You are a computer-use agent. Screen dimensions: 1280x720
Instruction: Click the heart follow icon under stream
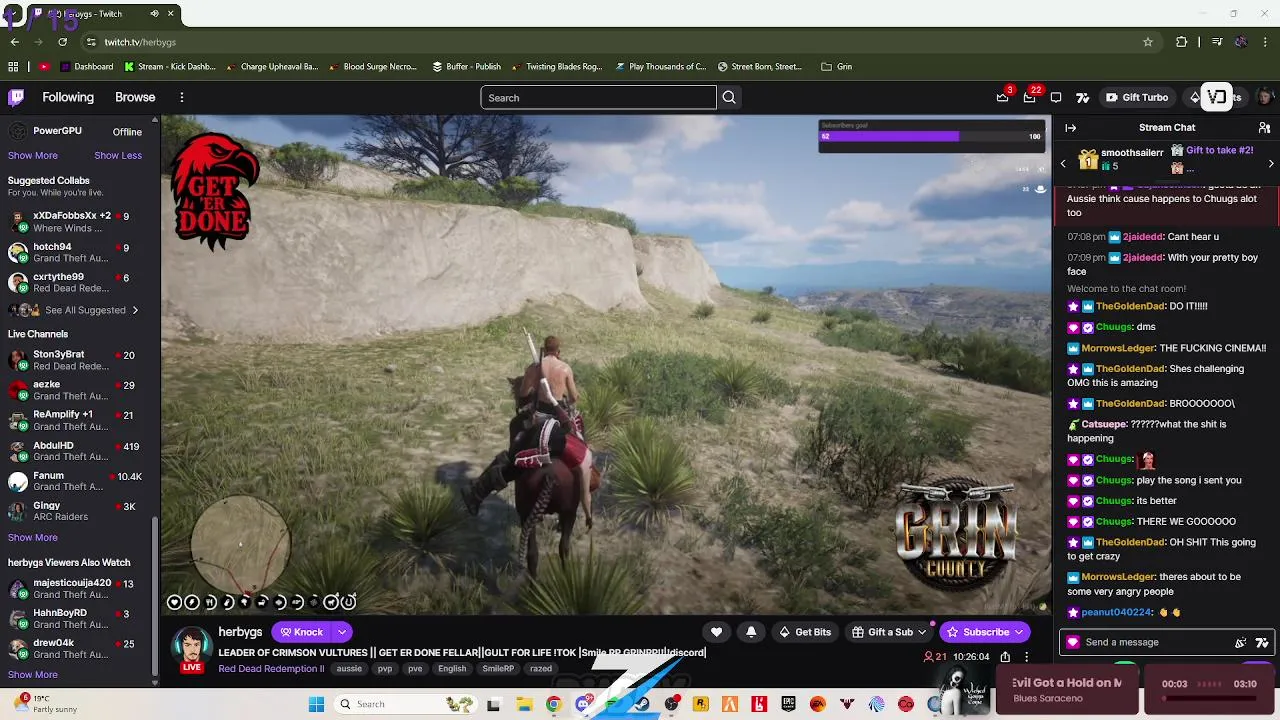(x=716, y=632)
